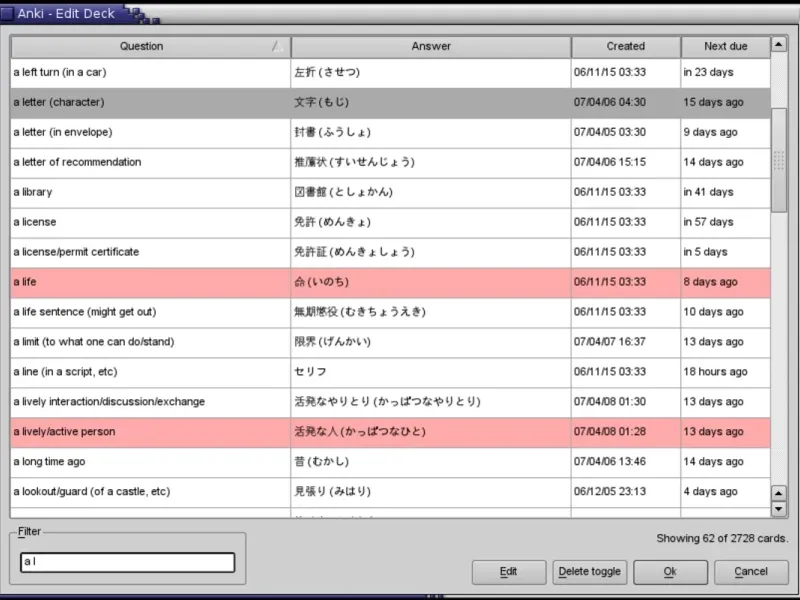The width and height of the screenshot is (800, 600).
Task: Sort by the Question column header
Action: [151, 46]
